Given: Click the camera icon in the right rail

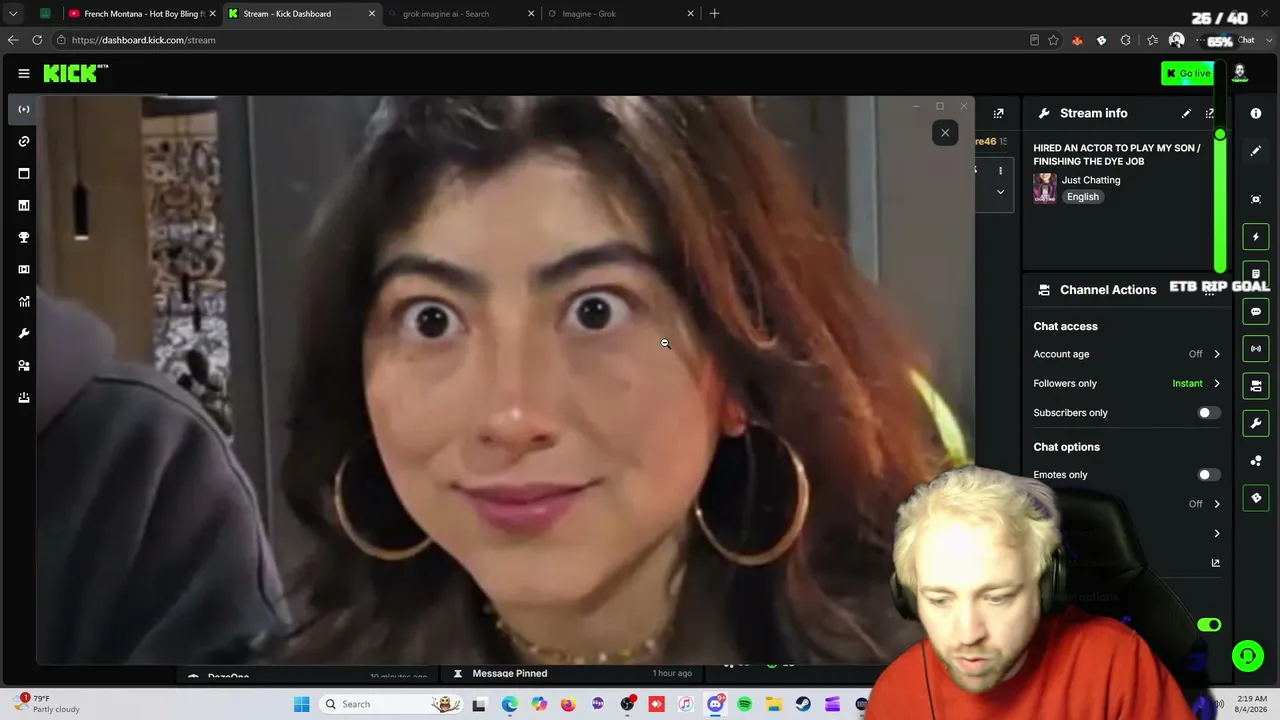Looking at the screenshot, I should coord(1256,385).
